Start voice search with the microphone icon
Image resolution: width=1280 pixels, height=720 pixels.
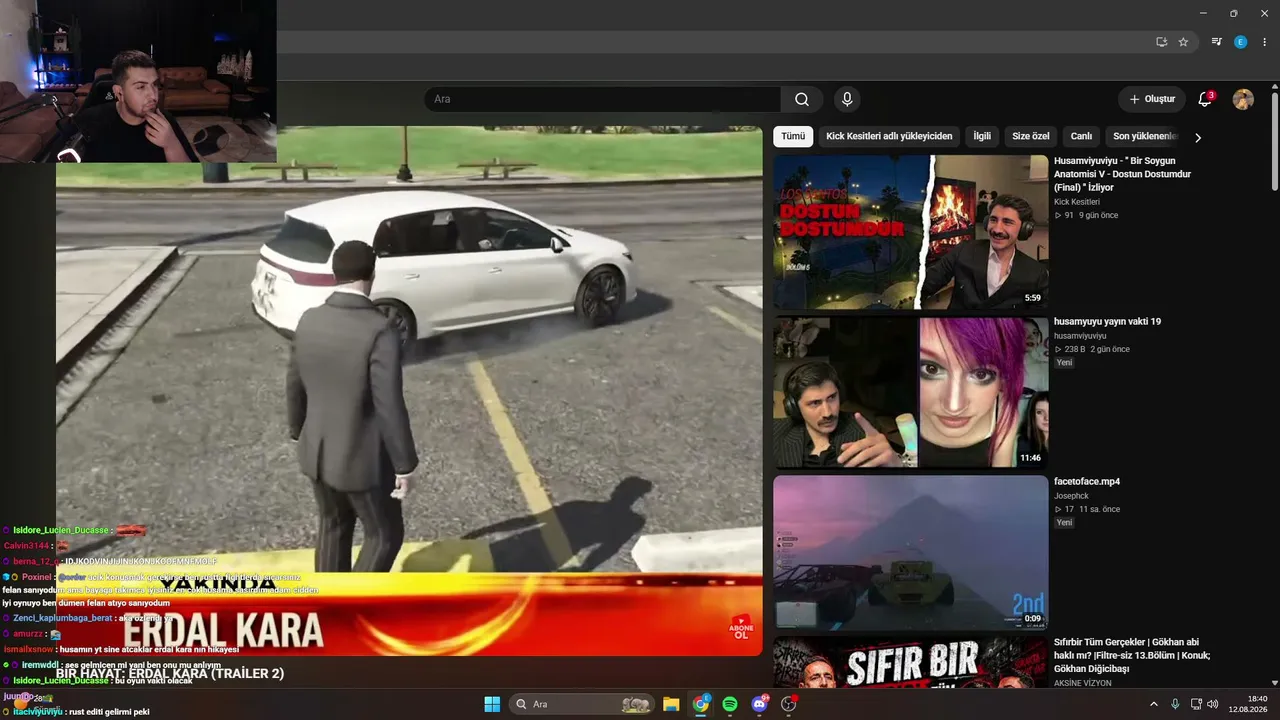[x=847, y=99]
